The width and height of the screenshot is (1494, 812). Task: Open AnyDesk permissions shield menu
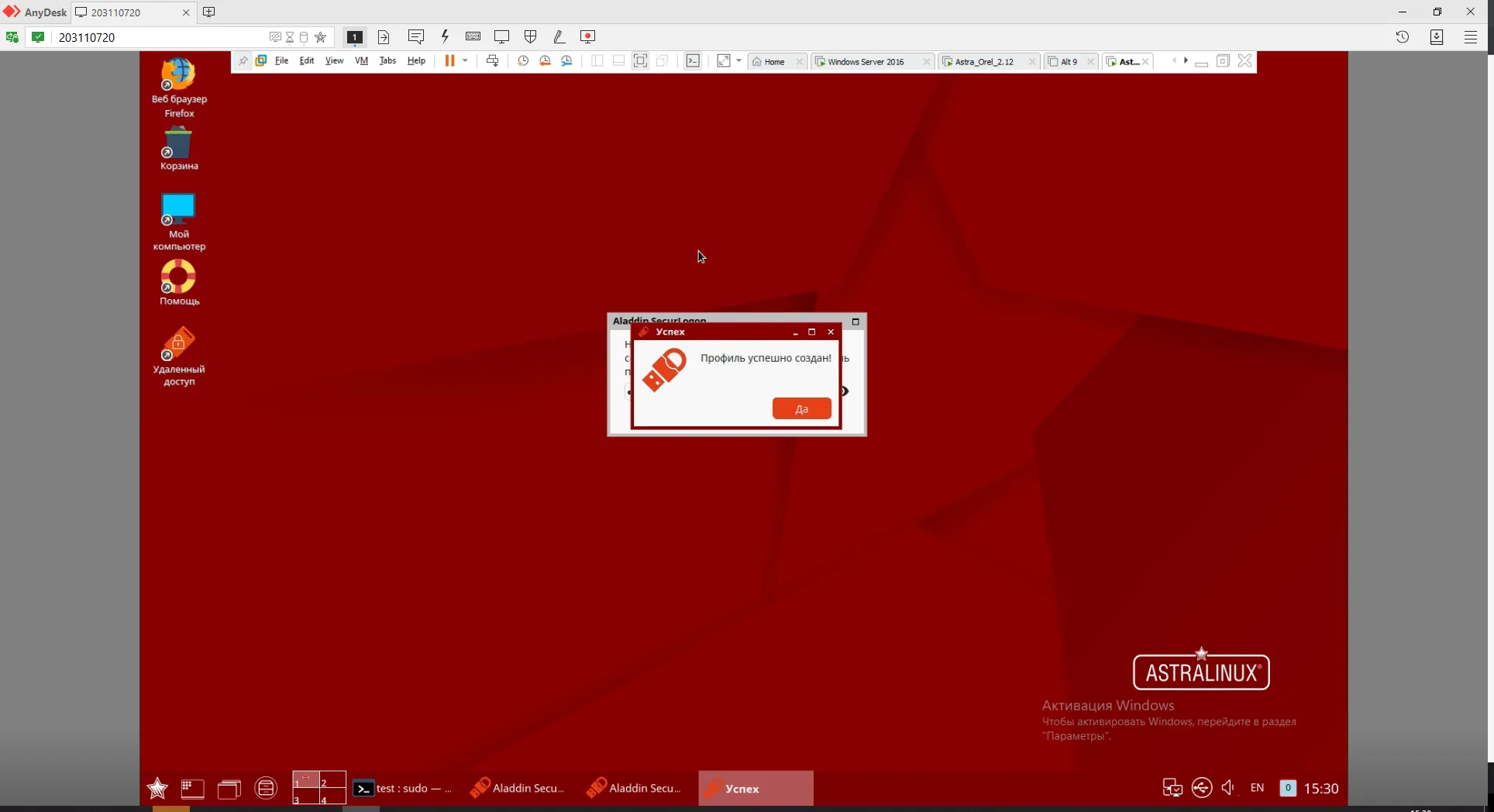tap(531, 36)
